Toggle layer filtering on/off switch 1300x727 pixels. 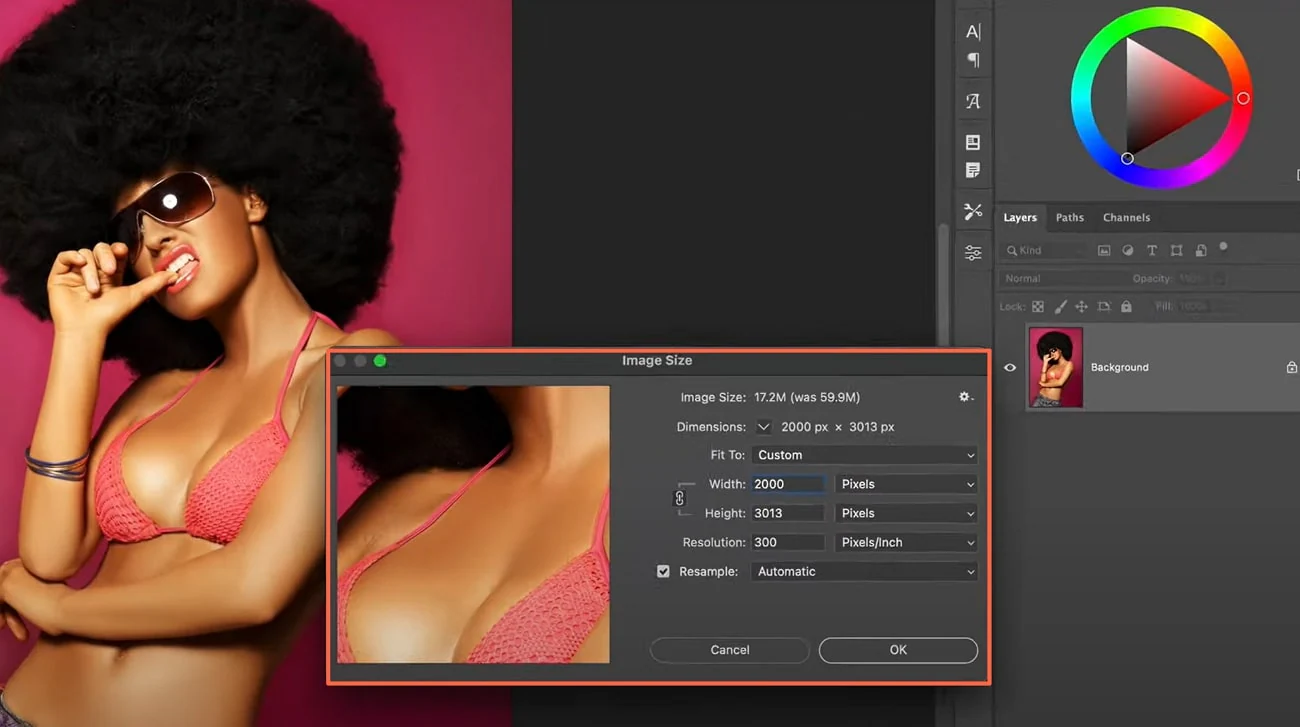pyautogui.click(x=1223, y=247)
